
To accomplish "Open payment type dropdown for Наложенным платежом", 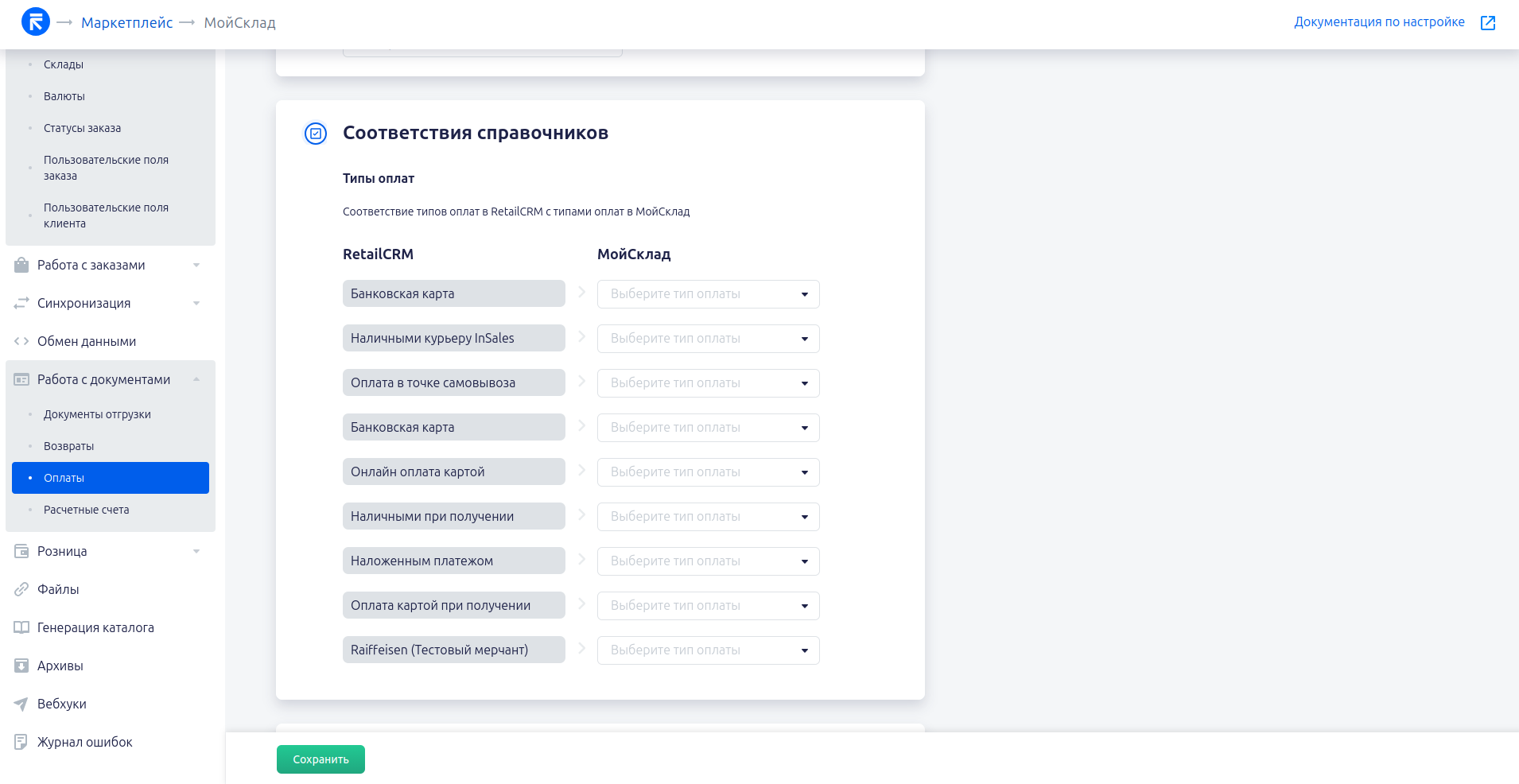I will (x=708, y=561).
